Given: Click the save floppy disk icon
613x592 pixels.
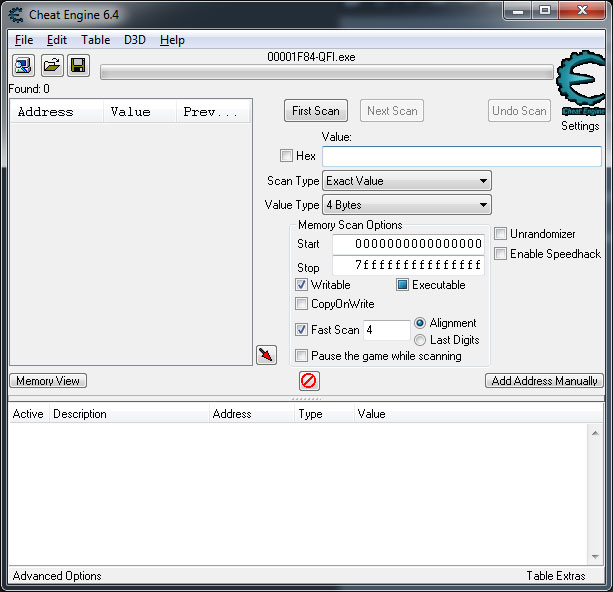Looking at the screenshot, I should [x=78, y=65].
